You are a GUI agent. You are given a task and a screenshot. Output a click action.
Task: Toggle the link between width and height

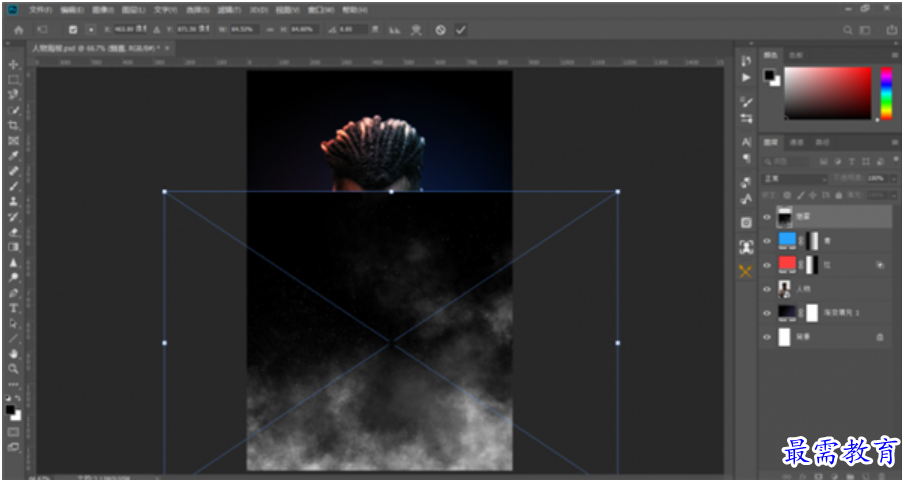click(269, 30)
